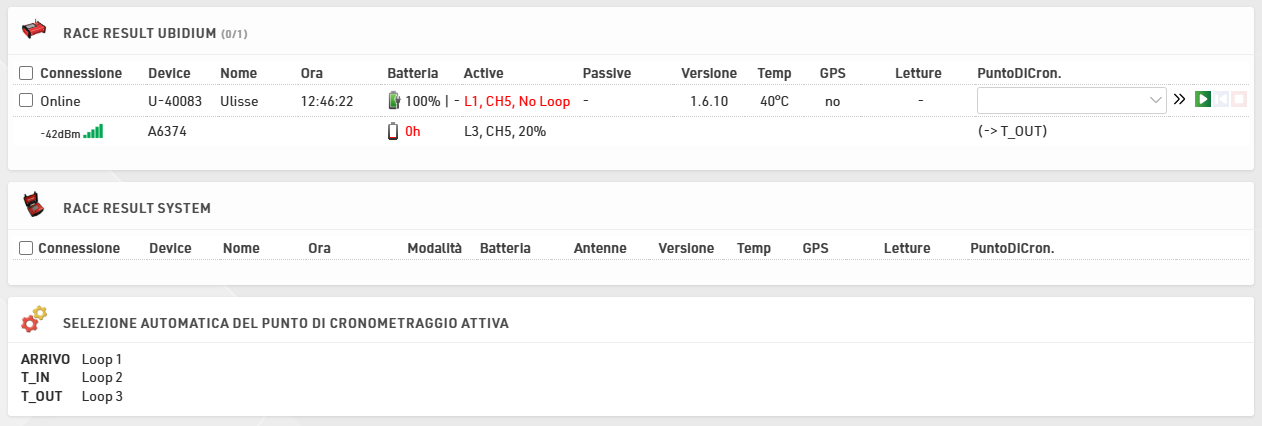The height and width of the screenshot is (426, 1262).
Task: Click the ARRIVO timing point entry
Action: tap(46, 359)
